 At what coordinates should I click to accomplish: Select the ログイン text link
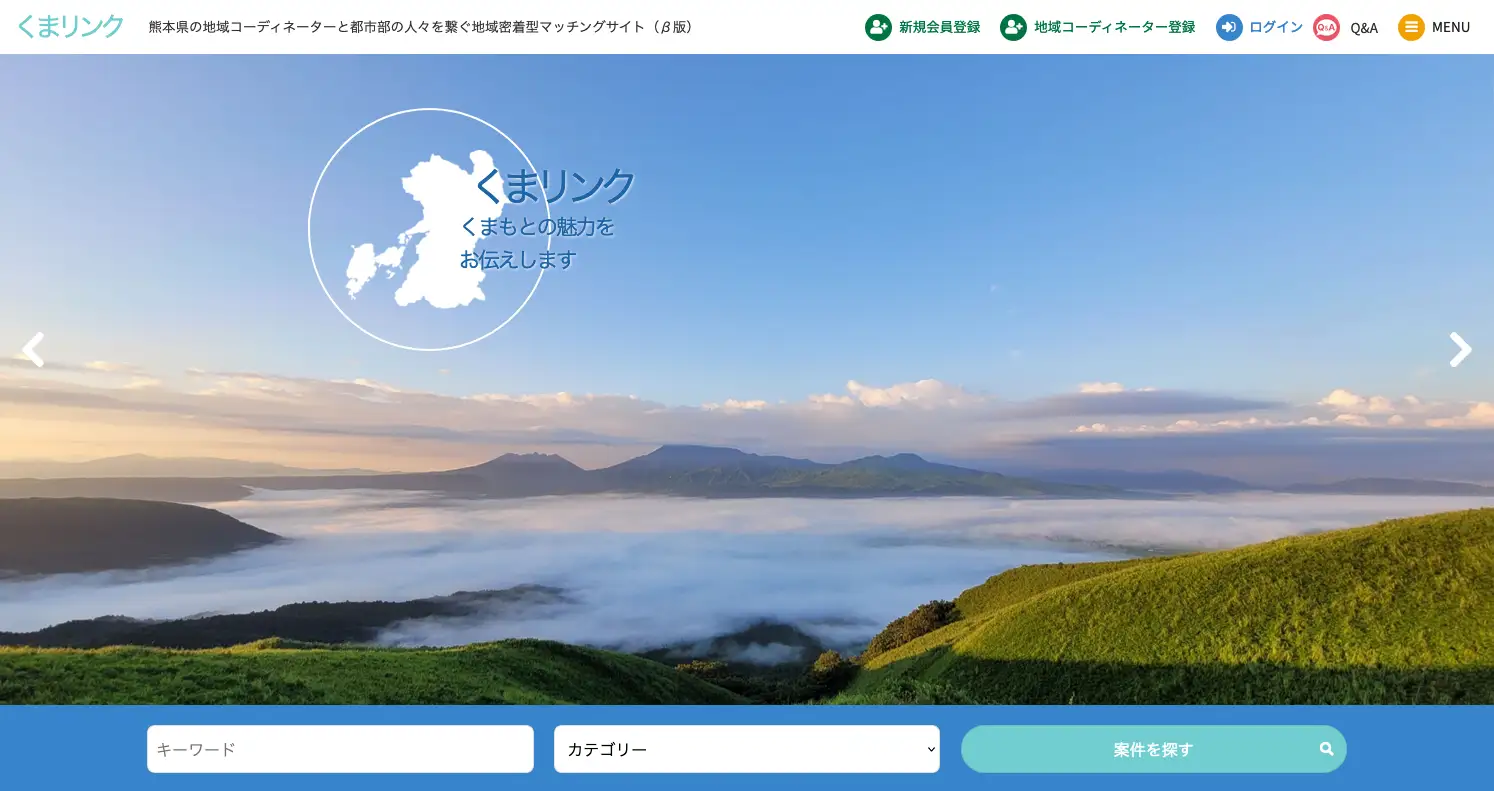[1276, 27]
